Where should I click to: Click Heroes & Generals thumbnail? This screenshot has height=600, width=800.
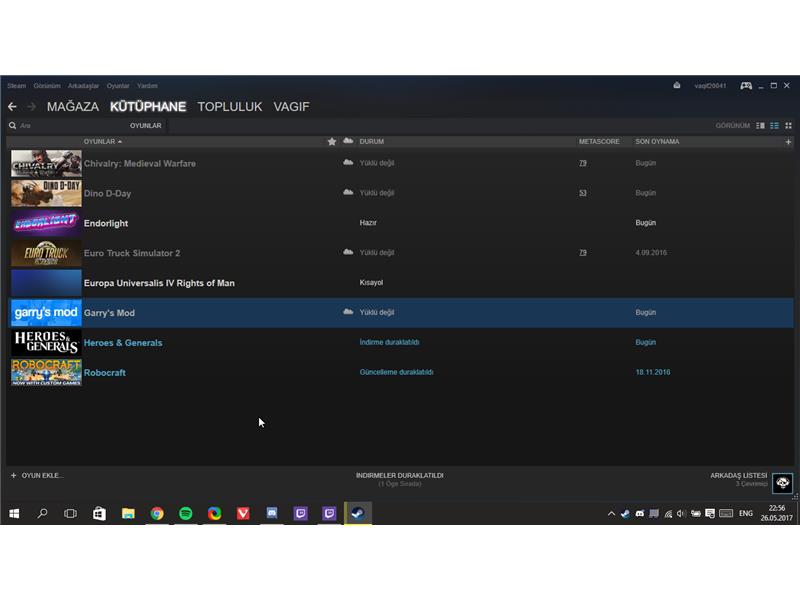click(x=46, y=342)
